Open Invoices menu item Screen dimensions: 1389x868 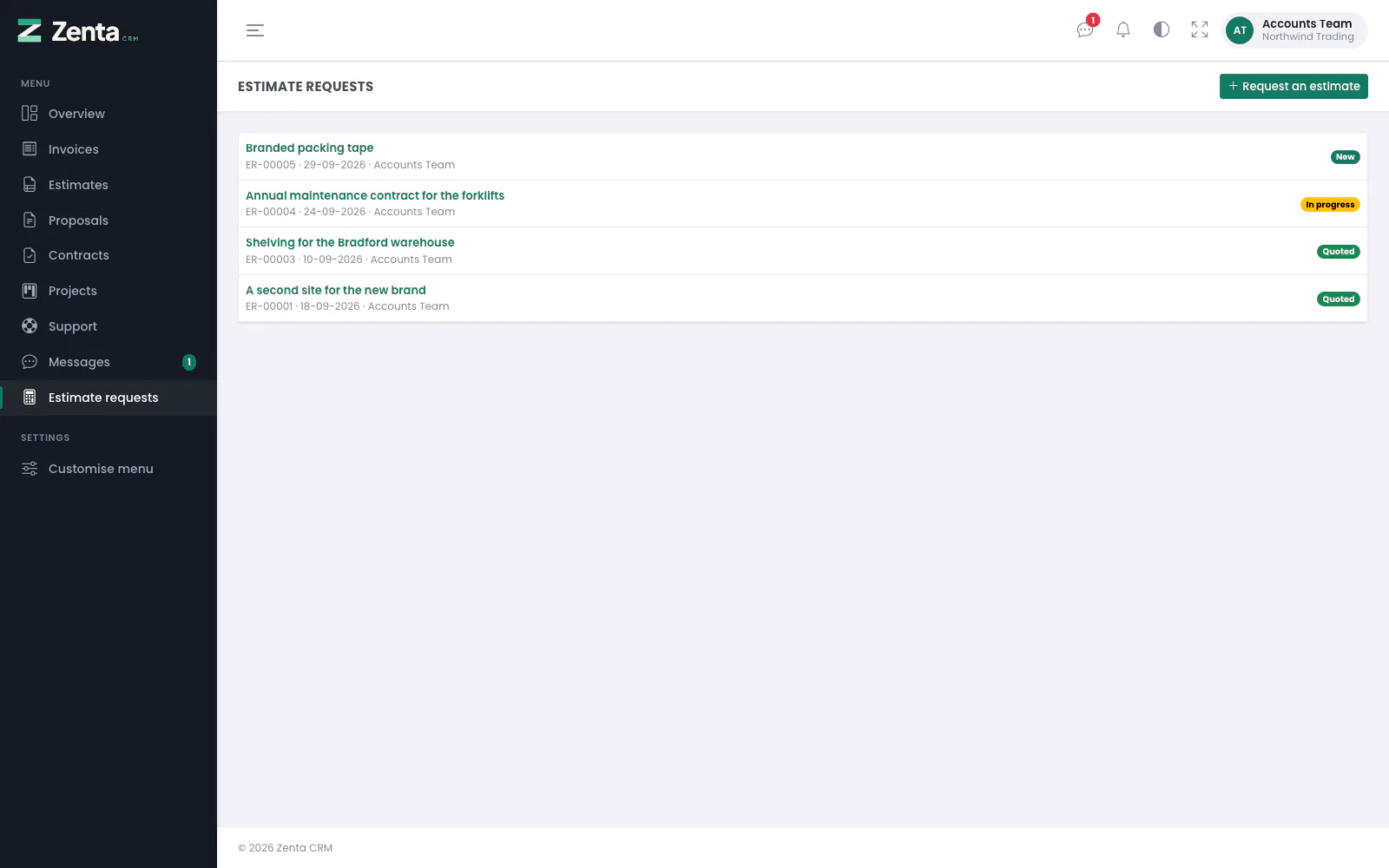(74, 149)
